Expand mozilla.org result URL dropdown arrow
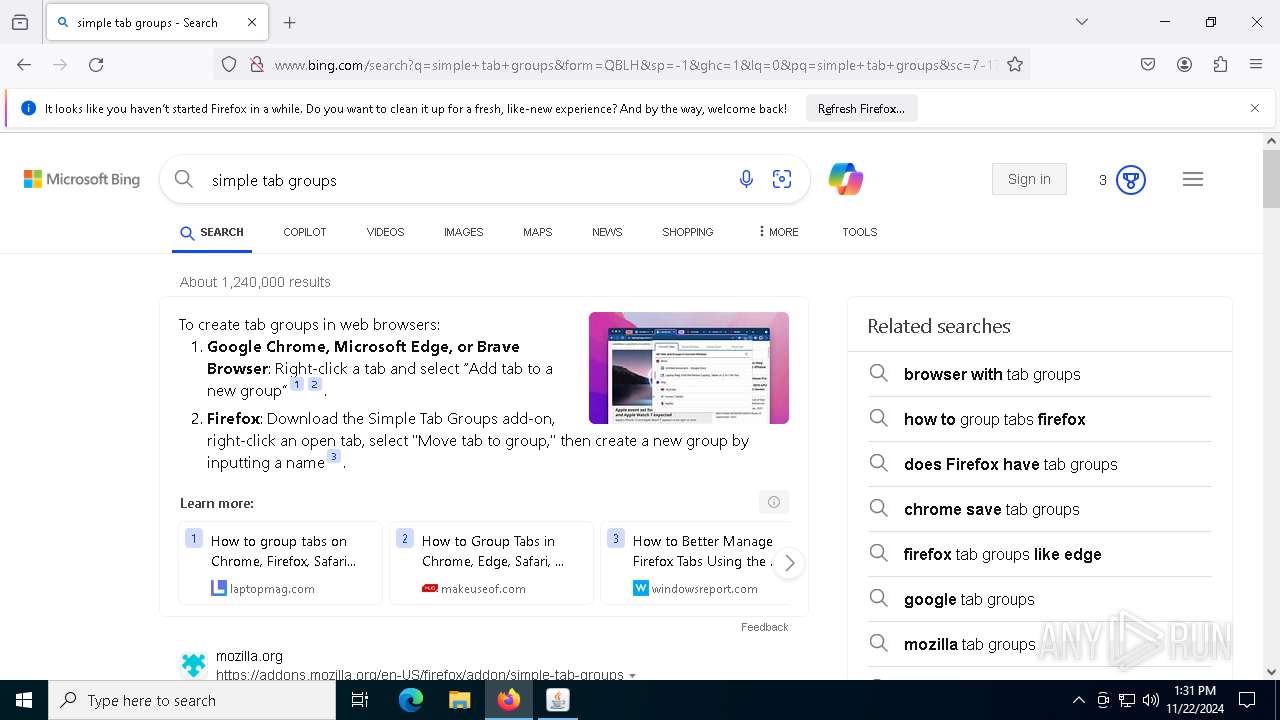Image resolution: width=1280 pixels, height=720 pixels. [x=632, y=676]
